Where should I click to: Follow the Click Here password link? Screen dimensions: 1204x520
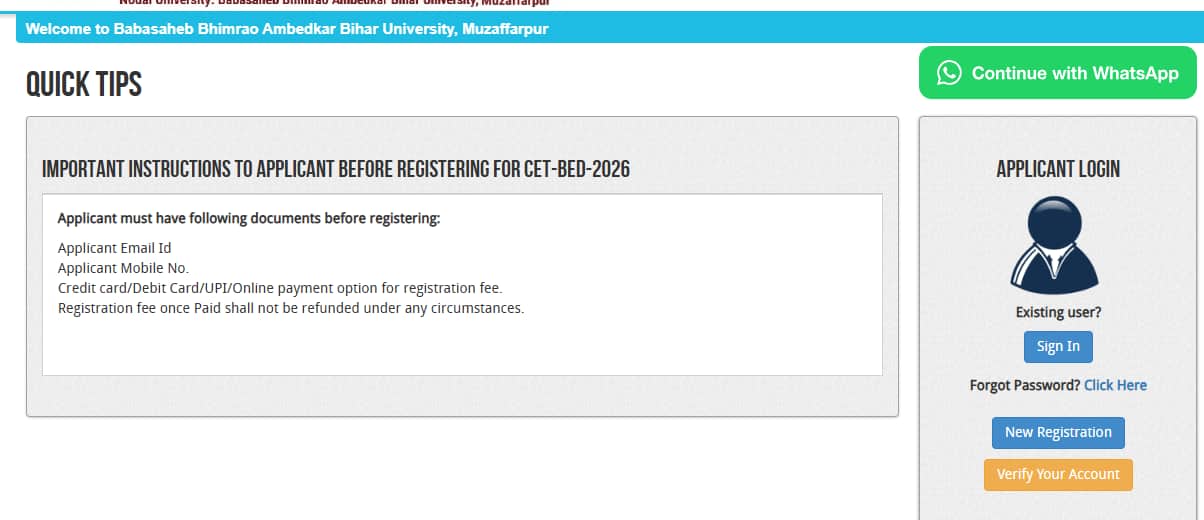coord(1115,385)
